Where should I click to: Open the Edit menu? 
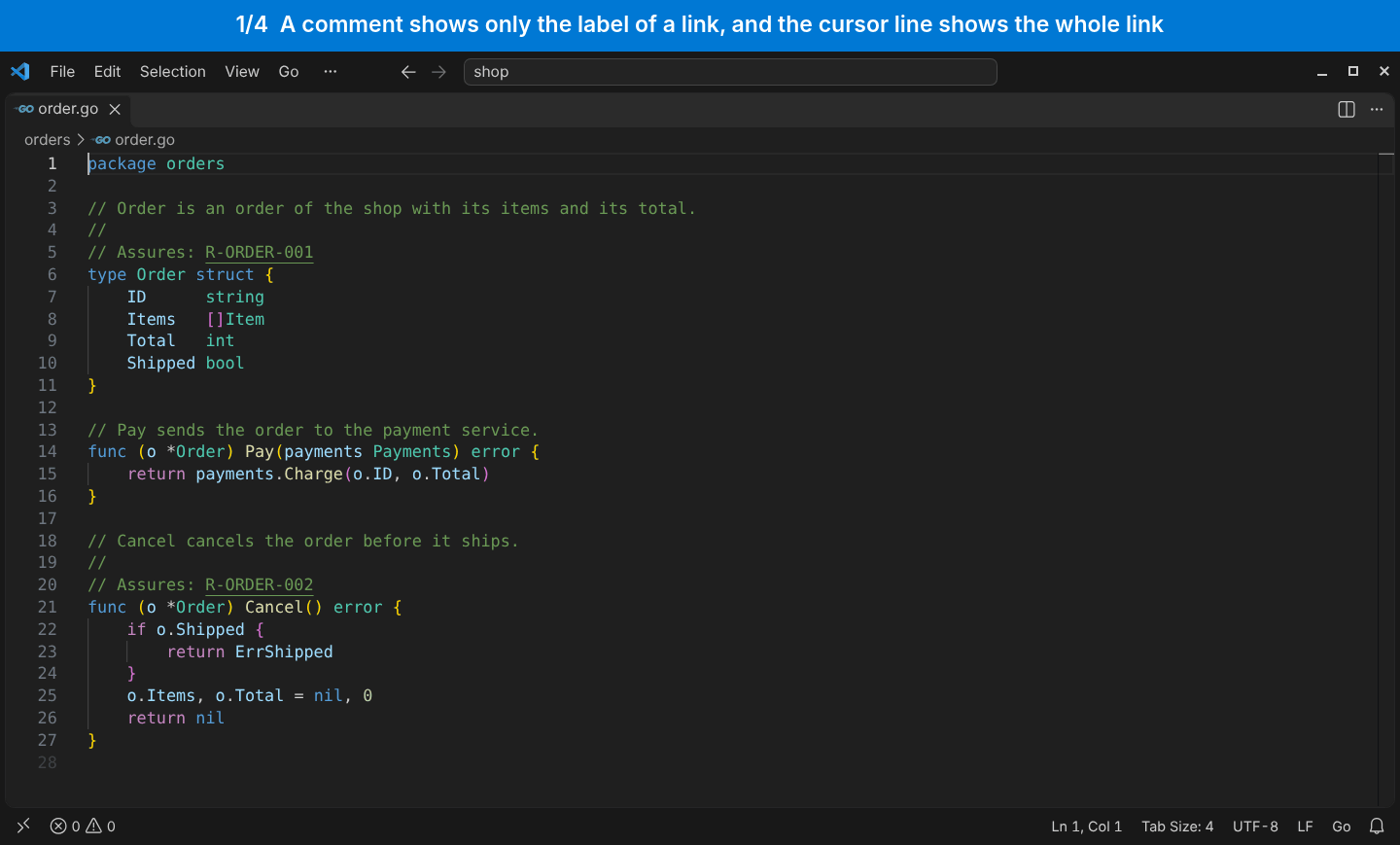click(x=107, y=71)
